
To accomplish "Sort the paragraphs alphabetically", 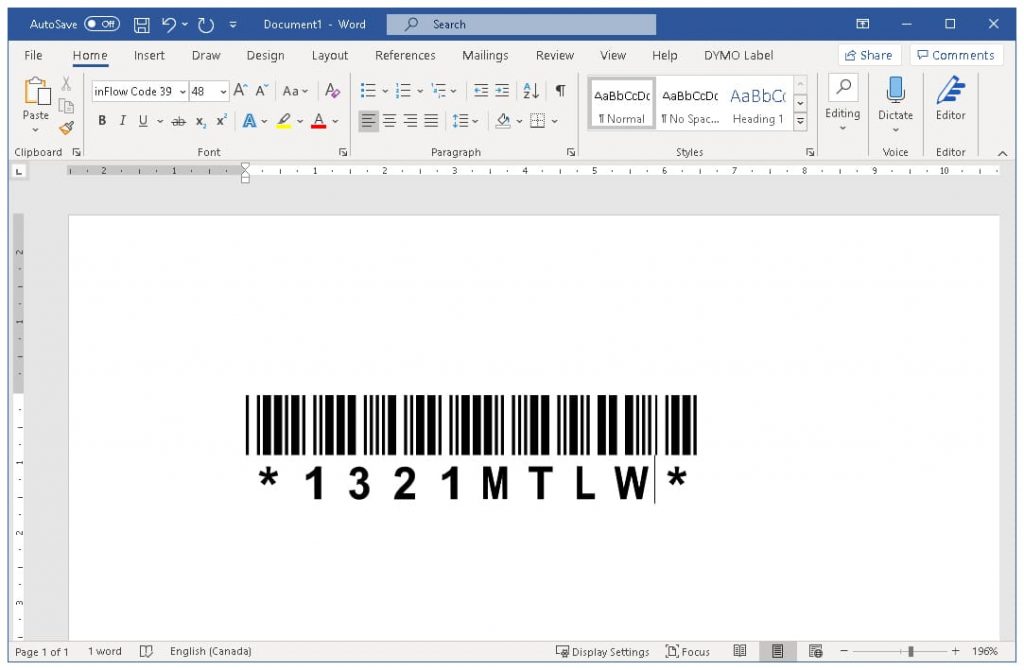I will point(530,90).
